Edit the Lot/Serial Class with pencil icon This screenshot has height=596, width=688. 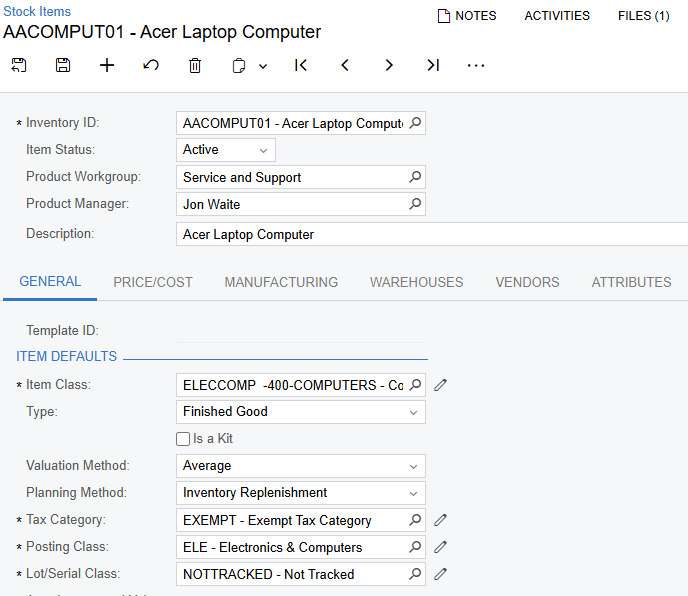click(x=440, y=574)
